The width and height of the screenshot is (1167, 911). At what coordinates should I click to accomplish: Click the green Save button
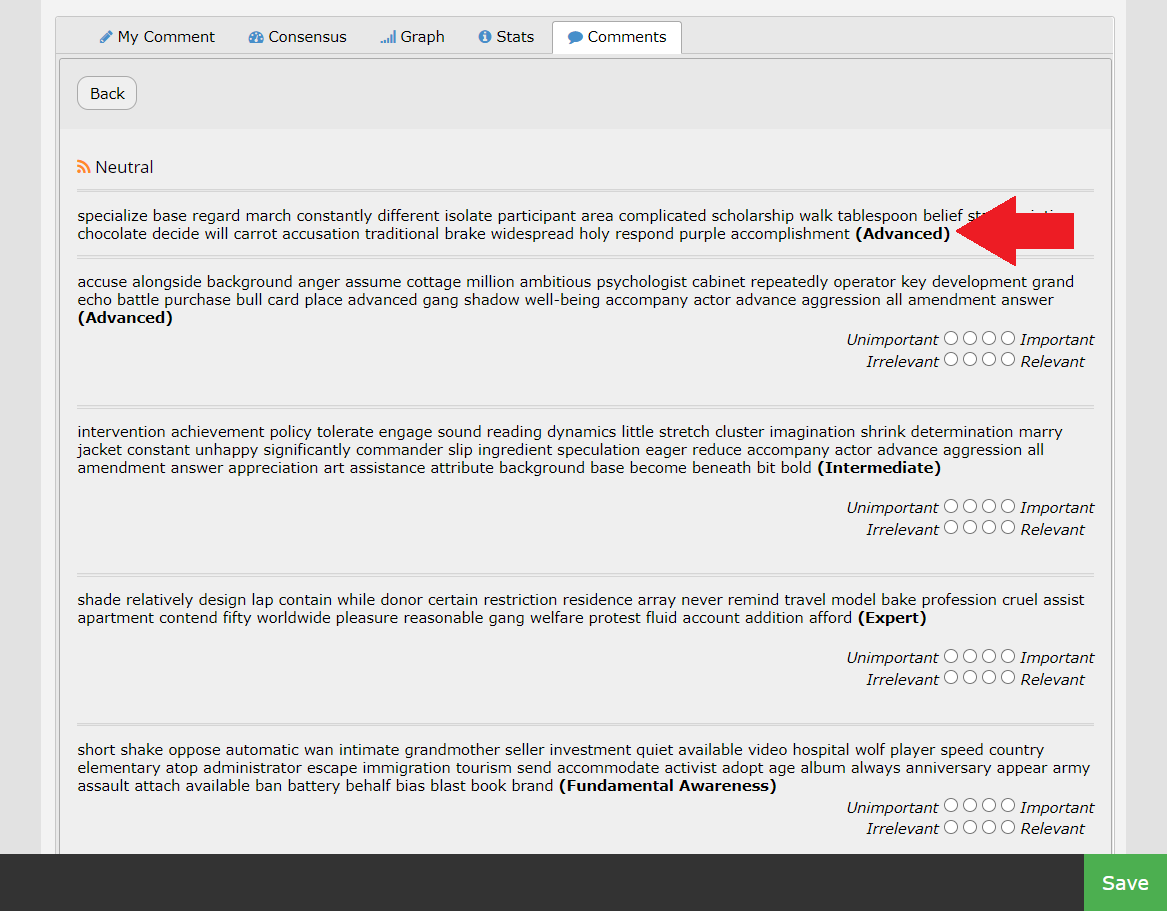tap(1125, 882)
